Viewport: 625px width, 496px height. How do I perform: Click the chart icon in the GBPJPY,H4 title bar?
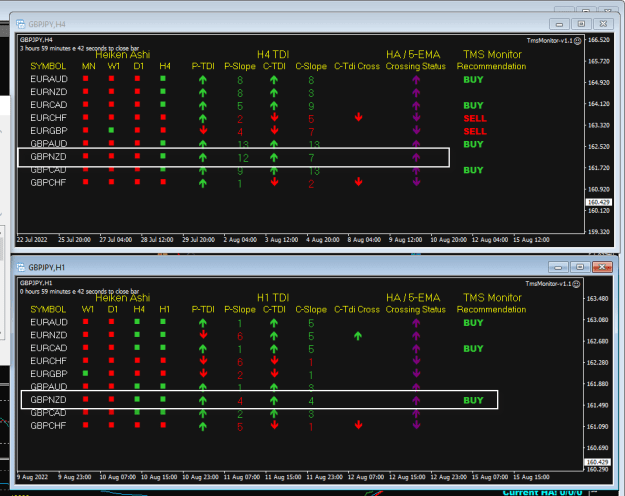click(20, 24)
